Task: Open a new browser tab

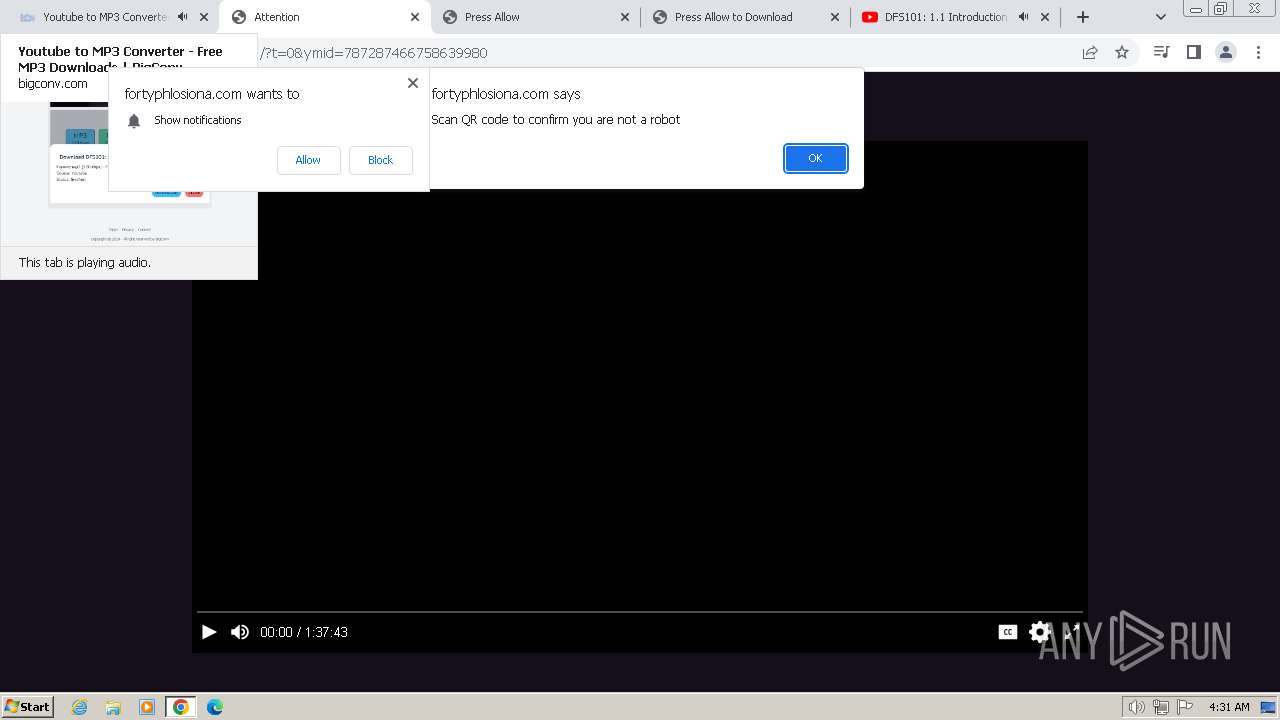Action: click(1082, 17)
